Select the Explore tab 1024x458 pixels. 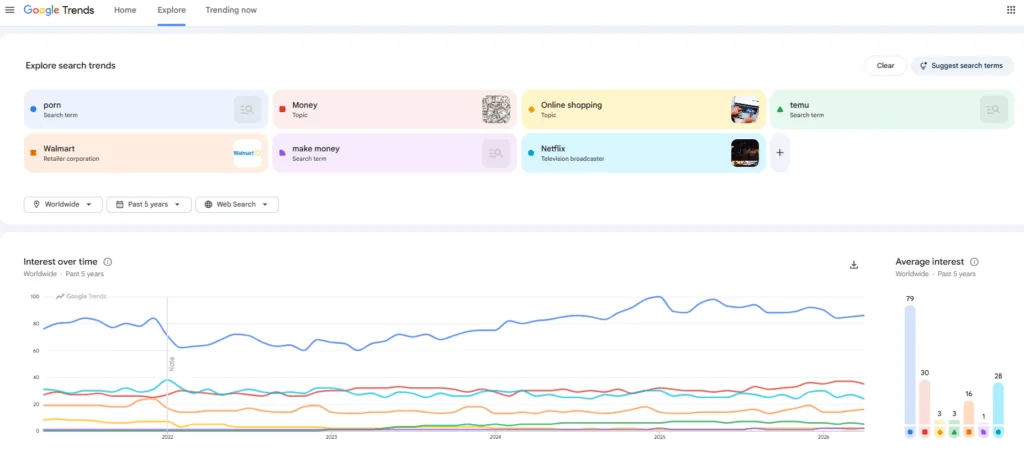click(171, 10)
